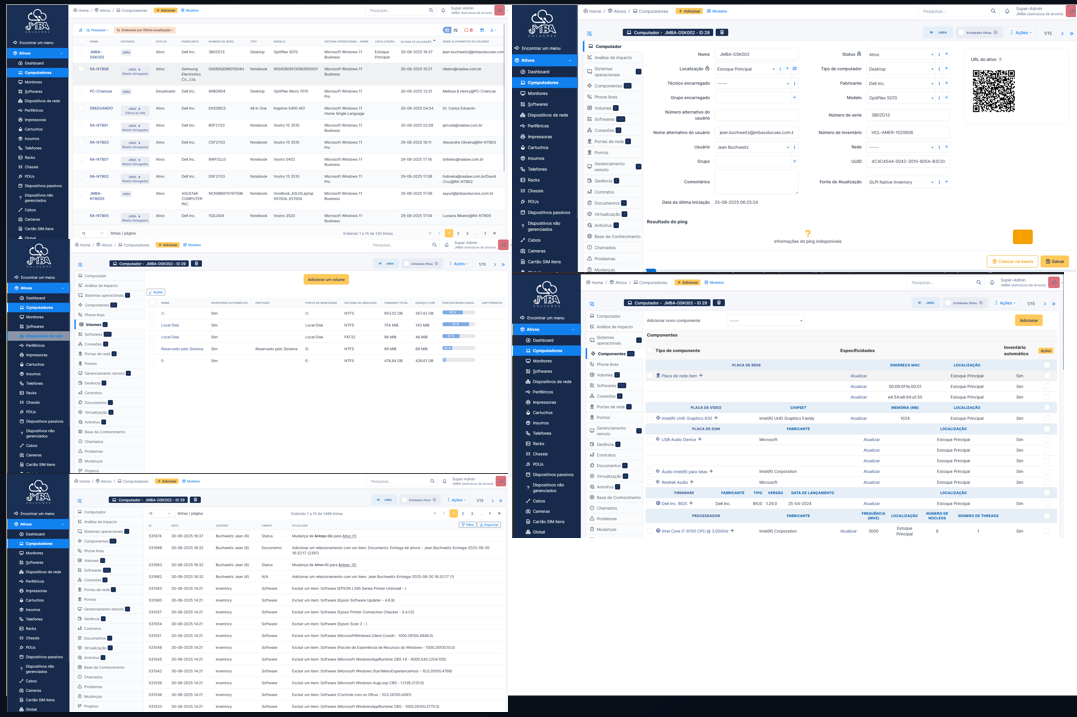Viewport: 1077px width, 717px height.
Task: Click the asset URL QR code image
Action: tap(993, 91)
